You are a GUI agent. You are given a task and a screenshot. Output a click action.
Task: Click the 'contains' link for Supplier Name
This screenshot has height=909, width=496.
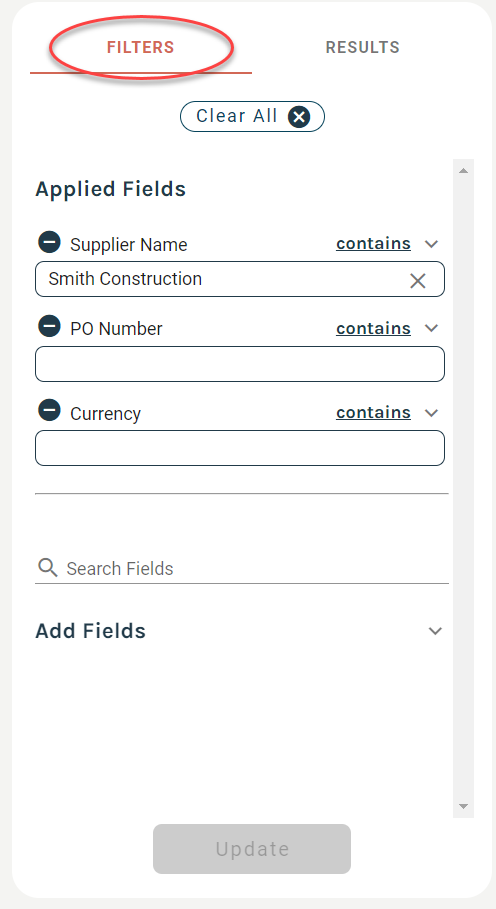pos(374,243)
